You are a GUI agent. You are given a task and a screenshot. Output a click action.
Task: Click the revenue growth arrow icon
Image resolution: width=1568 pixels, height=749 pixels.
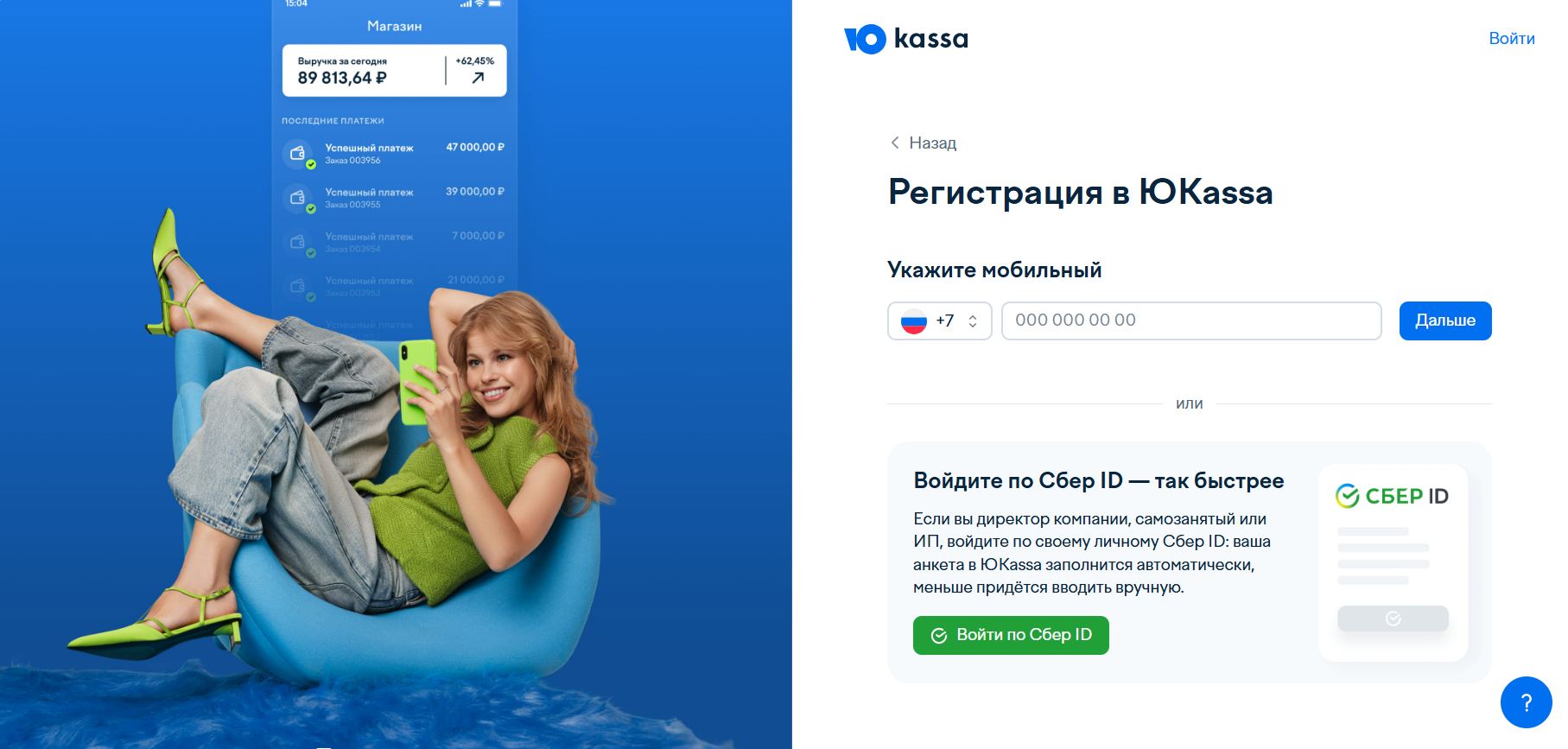tap(478, 78)
